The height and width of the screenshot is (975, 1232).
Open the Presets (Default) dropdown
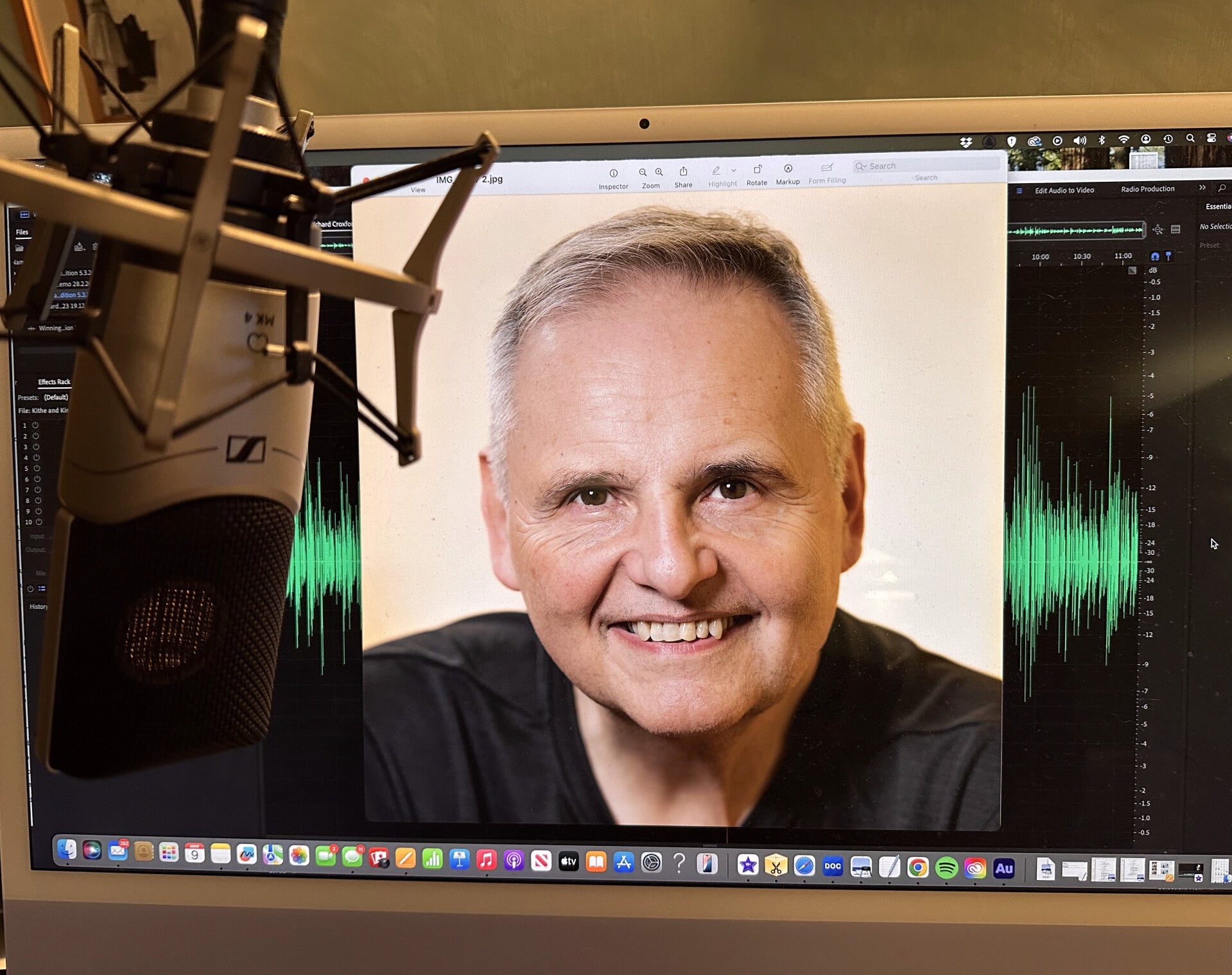tap(56, 397)
